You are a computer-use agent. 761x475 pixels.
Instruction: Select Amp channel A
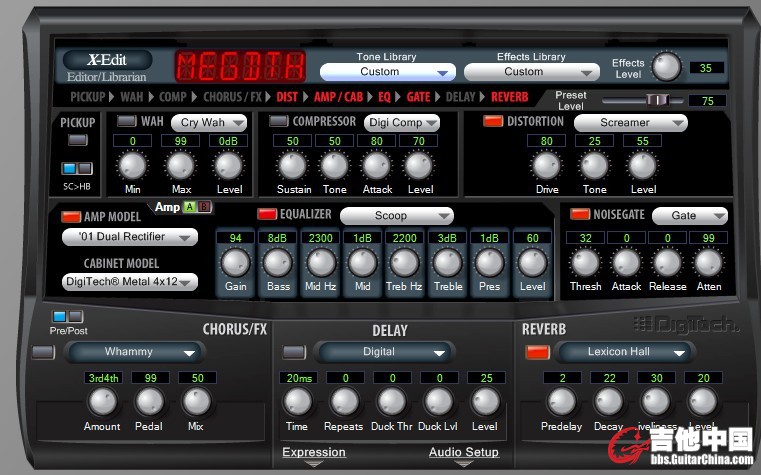190,207
